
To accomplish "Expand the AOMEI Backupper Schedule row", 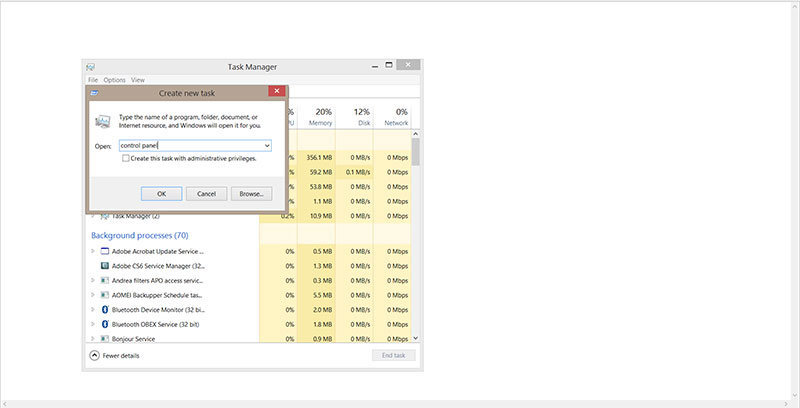I will [92, 295].
